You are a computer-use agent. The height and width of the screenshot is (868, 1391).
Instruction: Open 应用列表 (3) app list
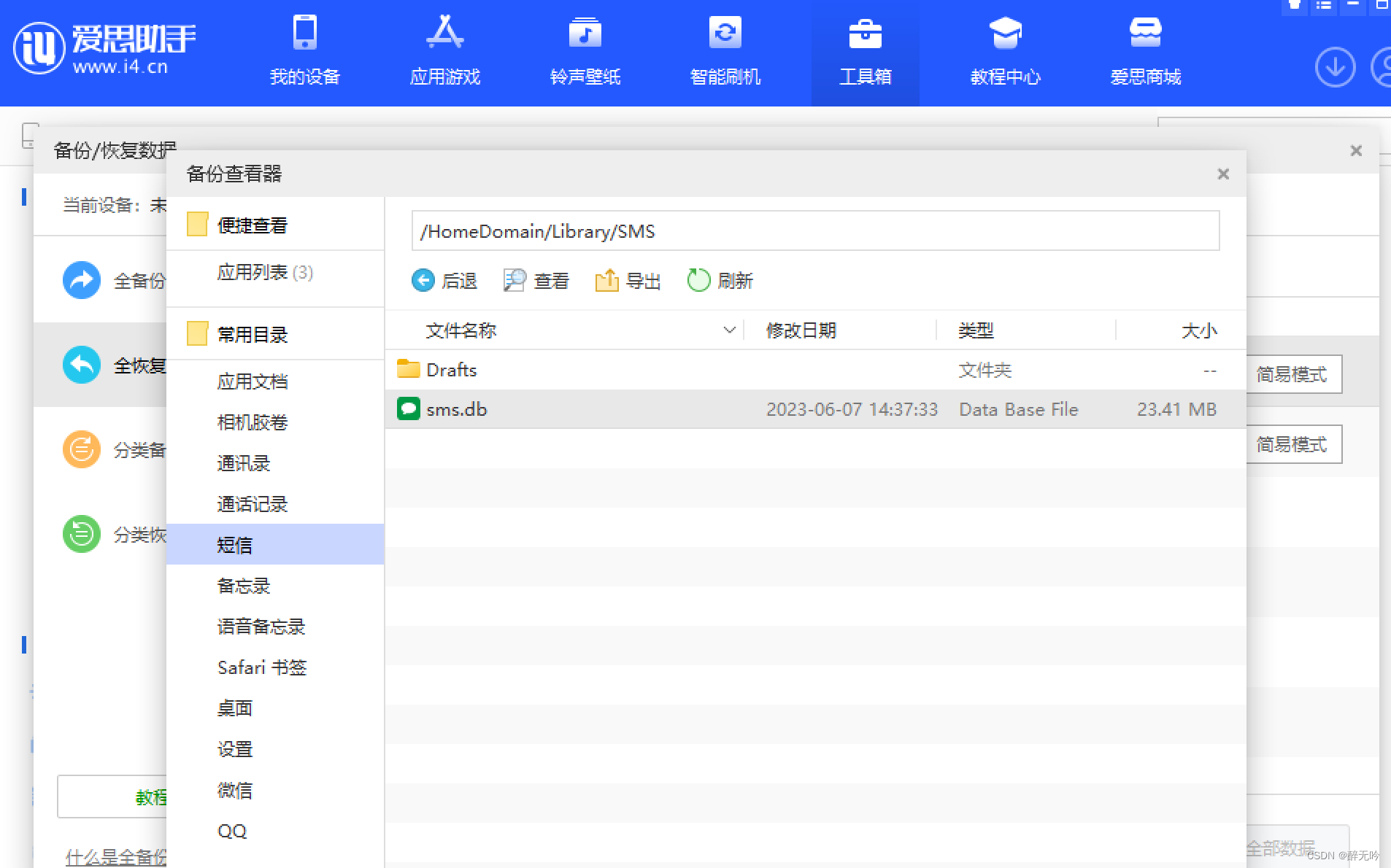265,272
